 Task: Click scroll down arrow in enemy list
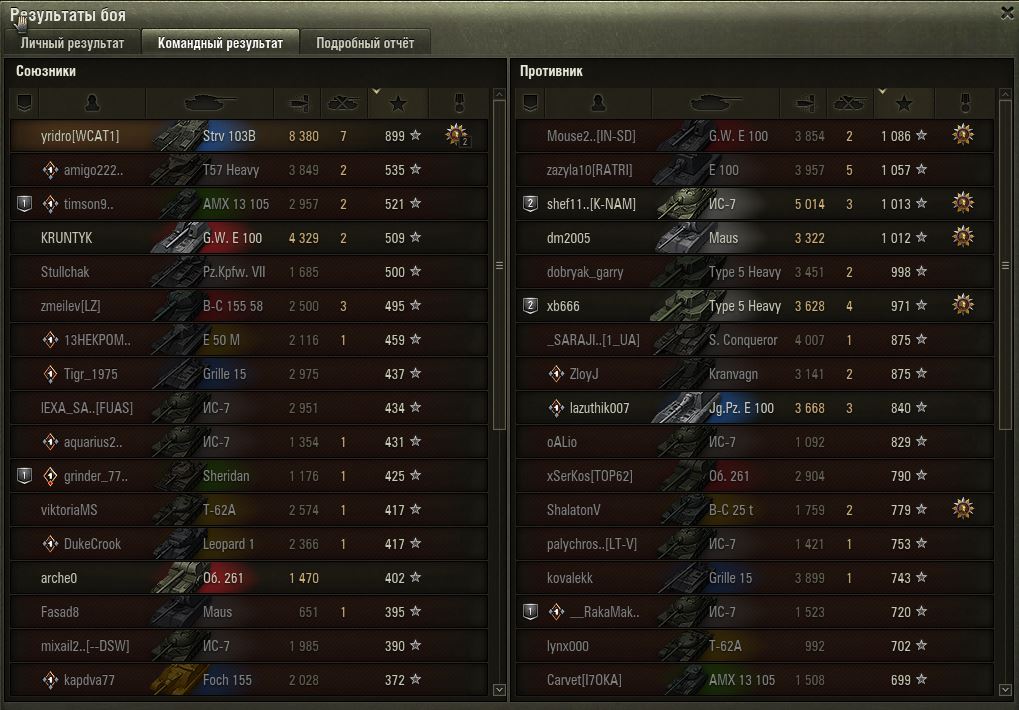click(1005, 690)
